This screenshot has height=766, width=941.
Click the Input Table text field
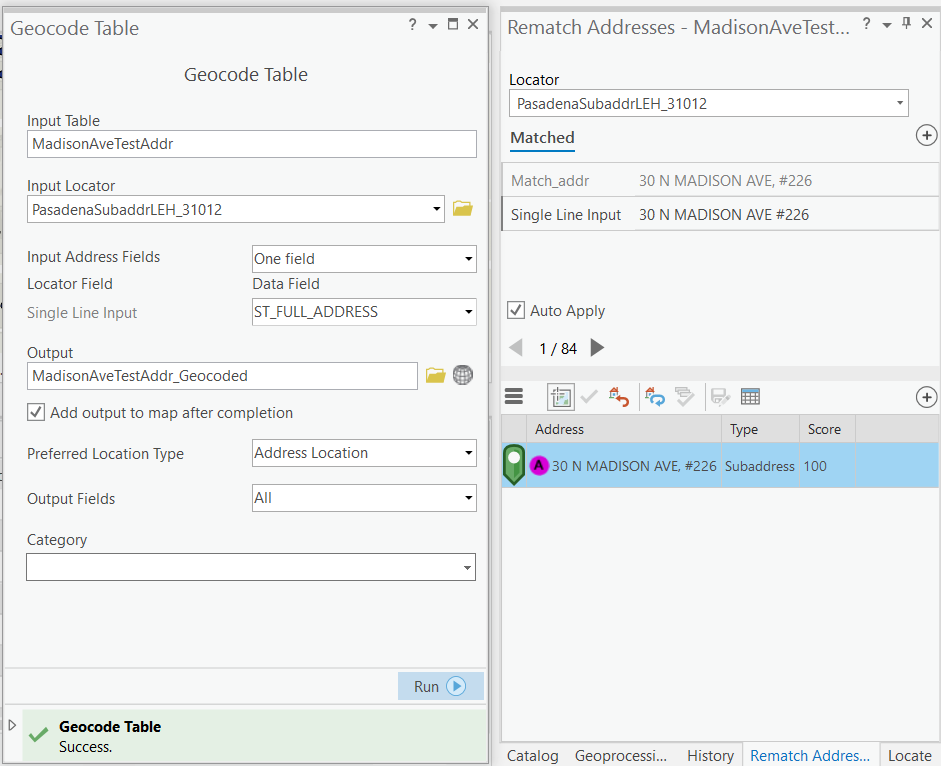pos(252,144)
